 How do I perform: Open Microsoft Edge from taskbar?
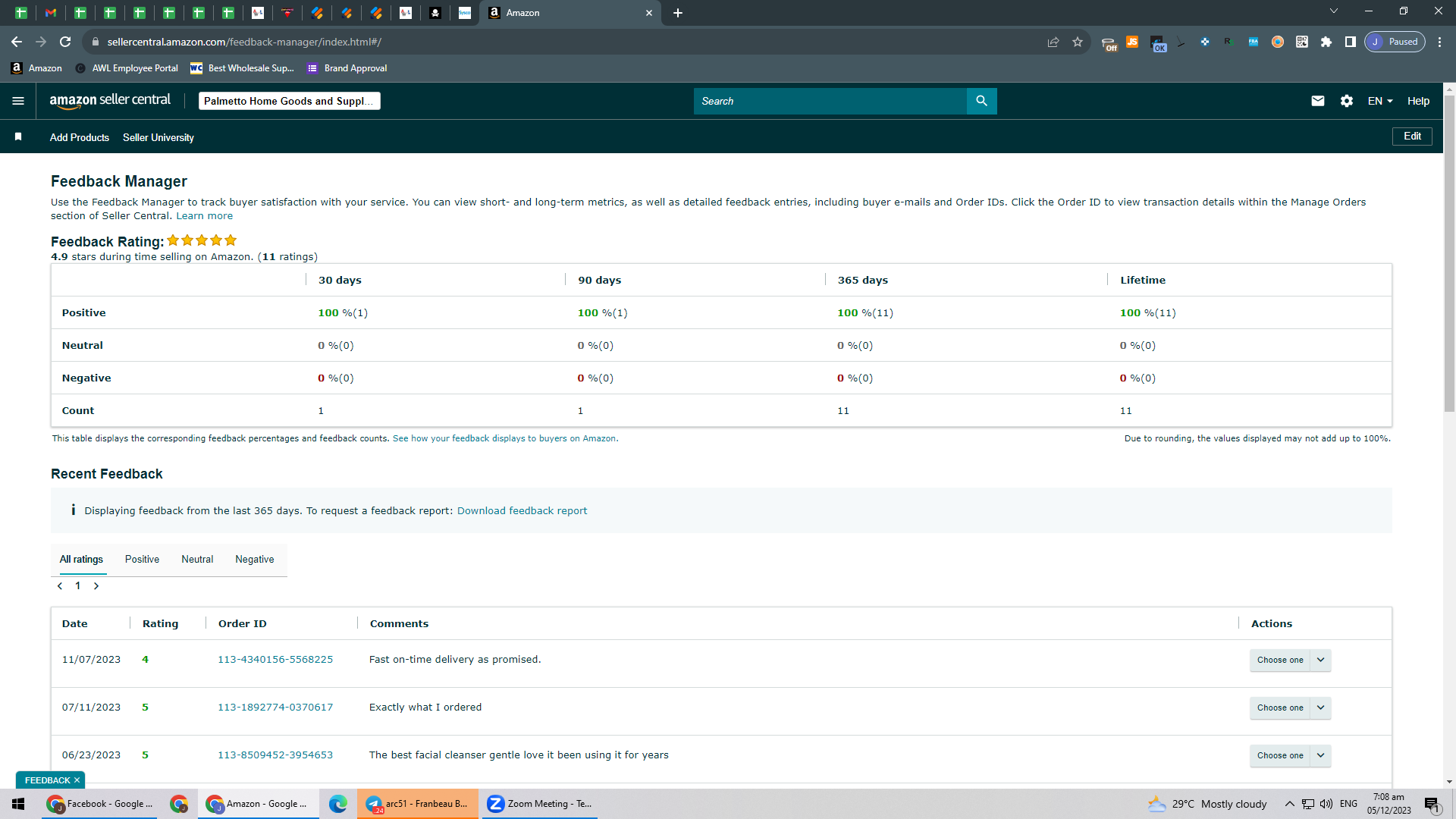point(337,804)
